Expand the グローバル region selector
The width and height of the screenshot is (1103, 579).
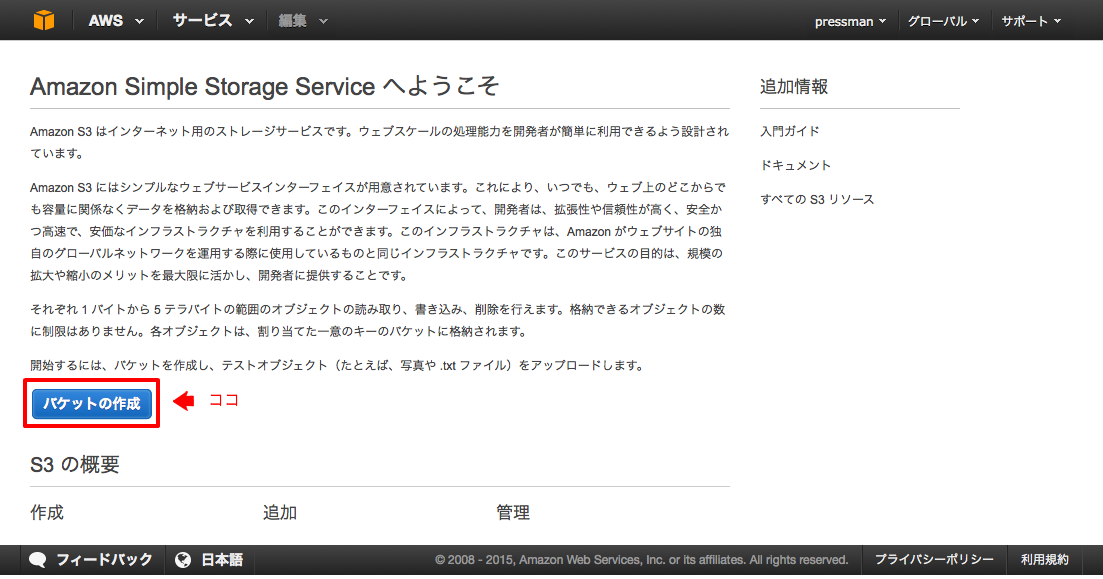point(940,19)
